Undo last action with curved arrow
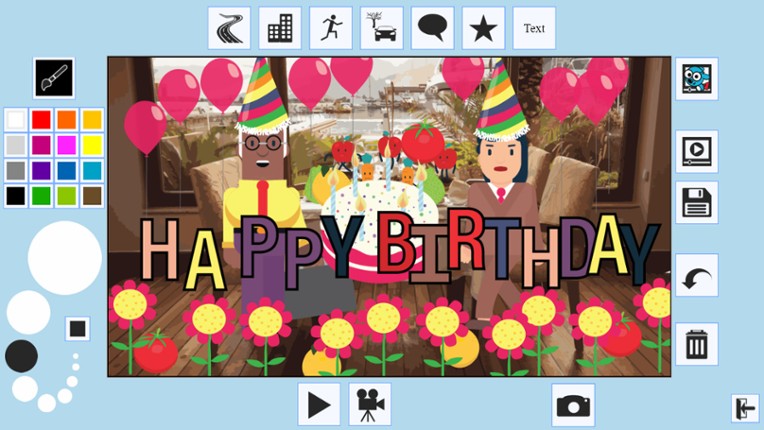Image resolution: width=764 pixels, height=430 pixels. [x=697, y=275]
